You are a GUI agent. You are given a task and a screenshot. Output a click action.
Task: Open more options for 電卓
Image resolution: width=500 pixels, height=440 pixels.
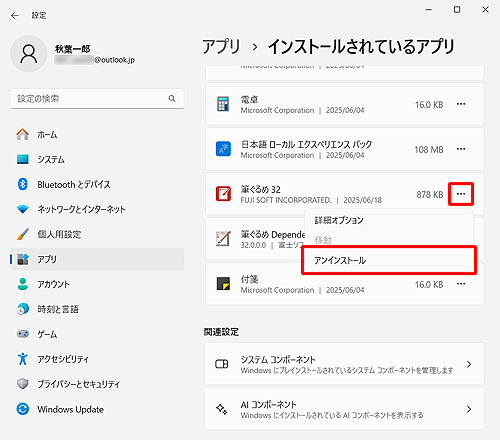461,104
